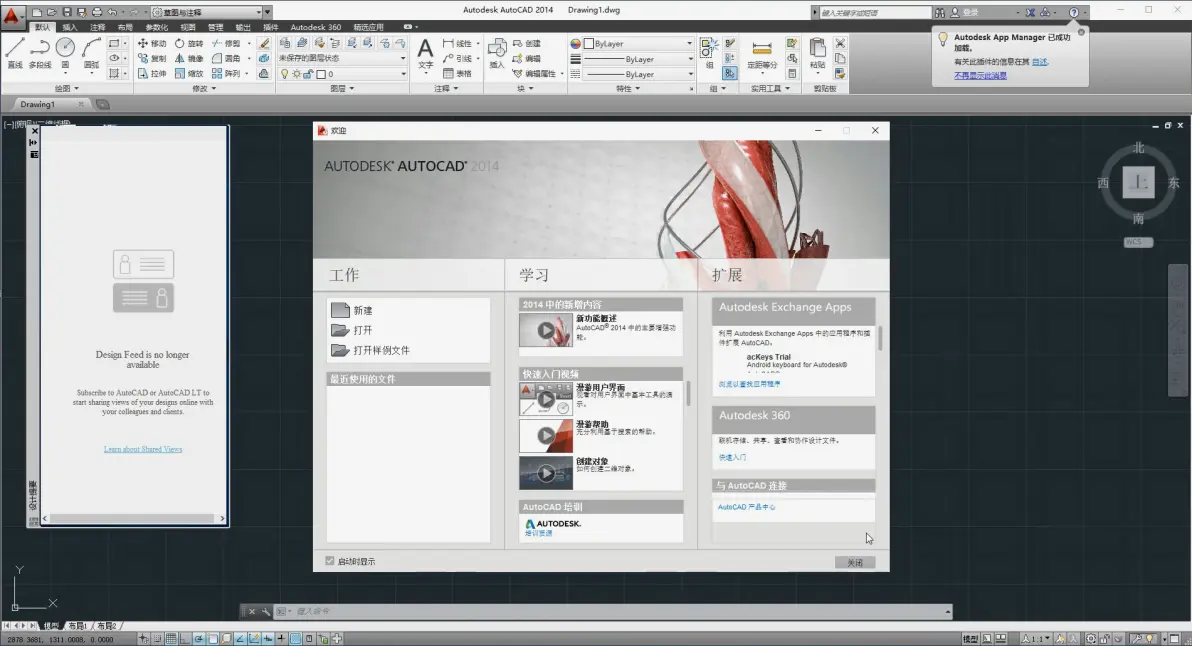Switch to the Insert (插入) ribbon tab

point(70,27)
